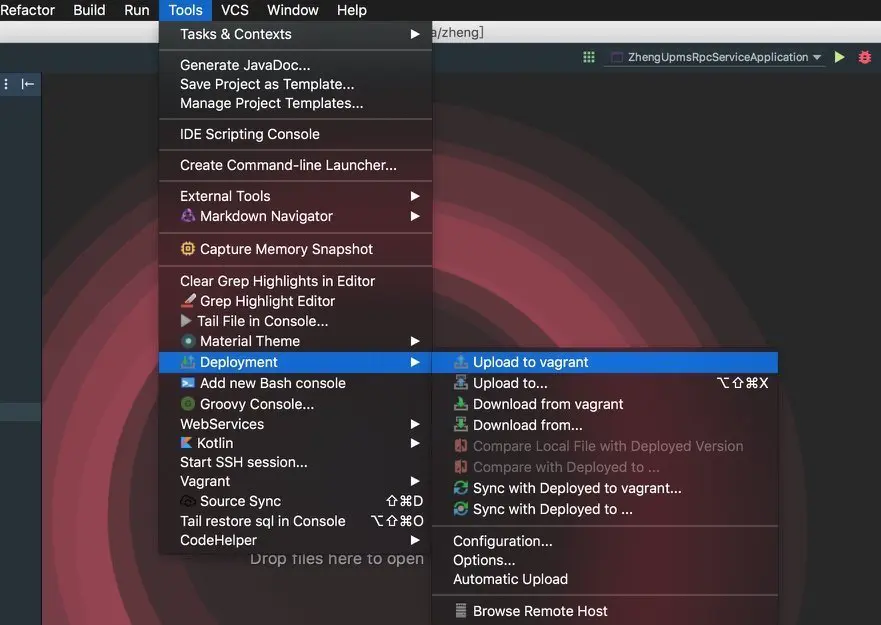Click the collapse panel icon at left
Screen dimensions: 881x625
tap(28, 84)
